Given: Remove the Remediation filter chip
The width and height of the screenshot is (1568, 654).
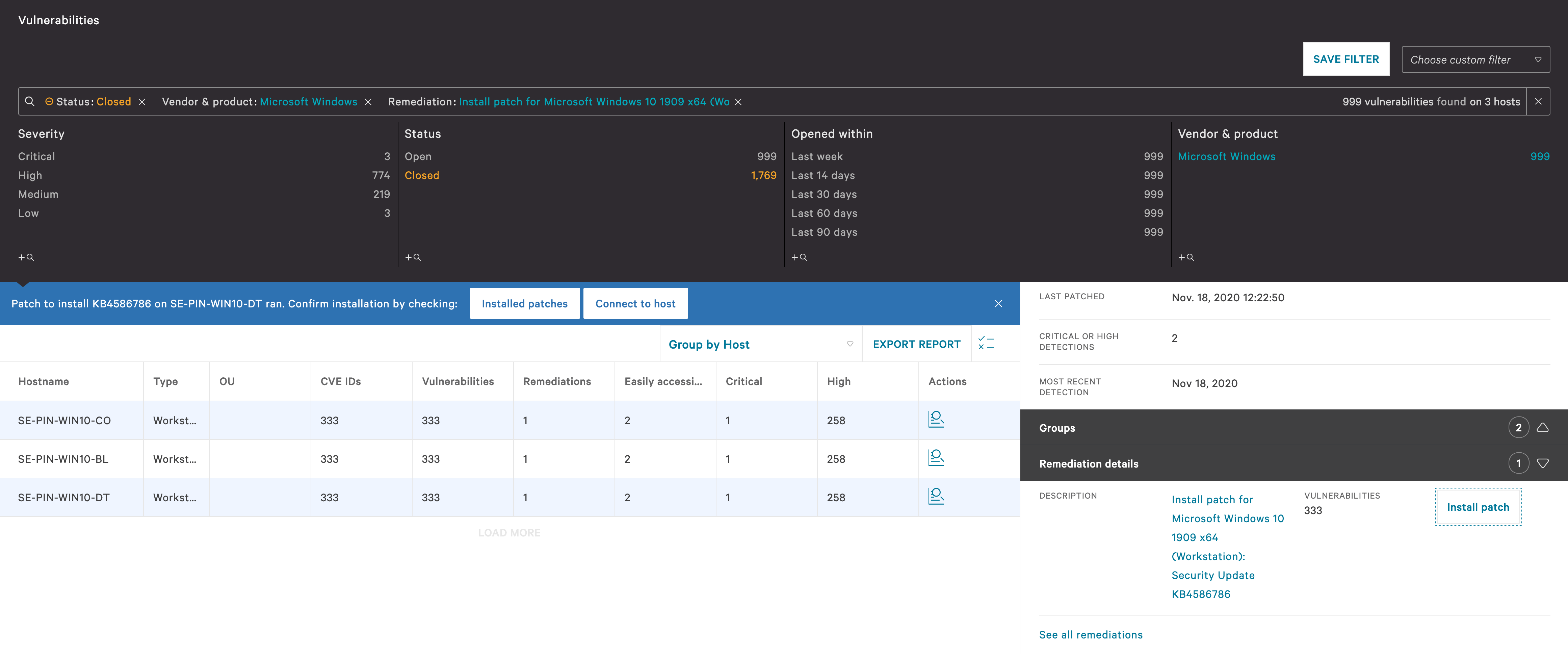Looking at the screenshot, I should [738, 102].
